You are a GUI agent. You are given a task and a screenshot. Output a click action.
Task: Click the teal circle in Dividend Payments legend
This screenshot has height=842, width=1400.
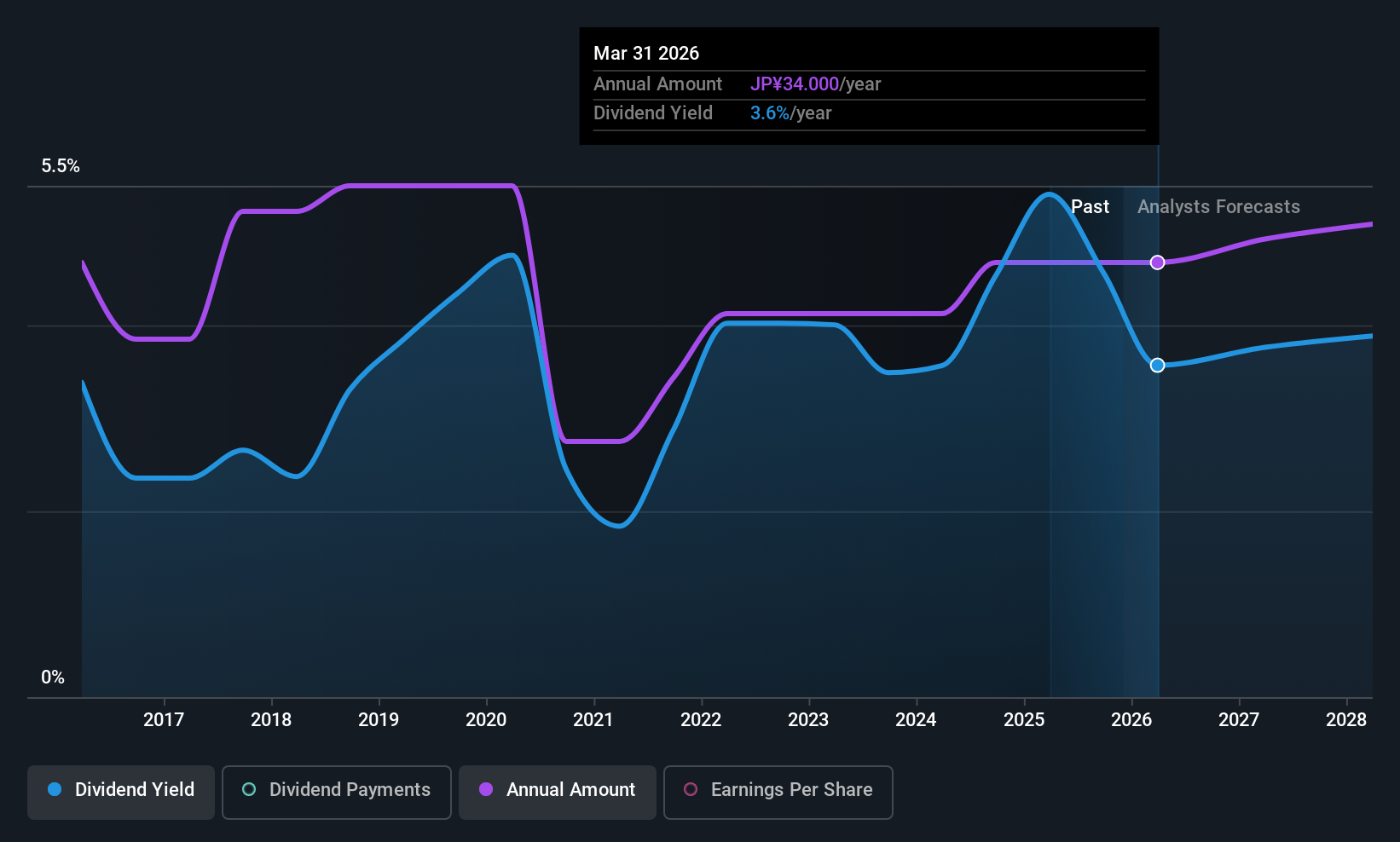[x=249, y=789]
